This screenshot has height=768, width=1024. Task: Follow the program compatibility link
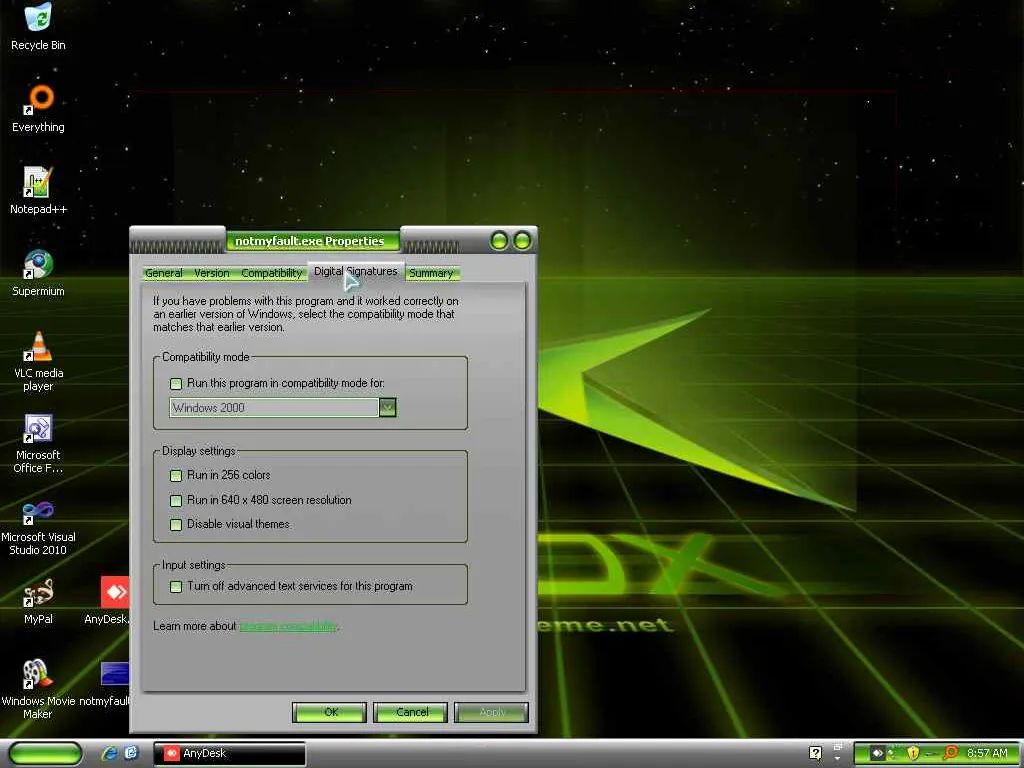click(x=289, y=626)
